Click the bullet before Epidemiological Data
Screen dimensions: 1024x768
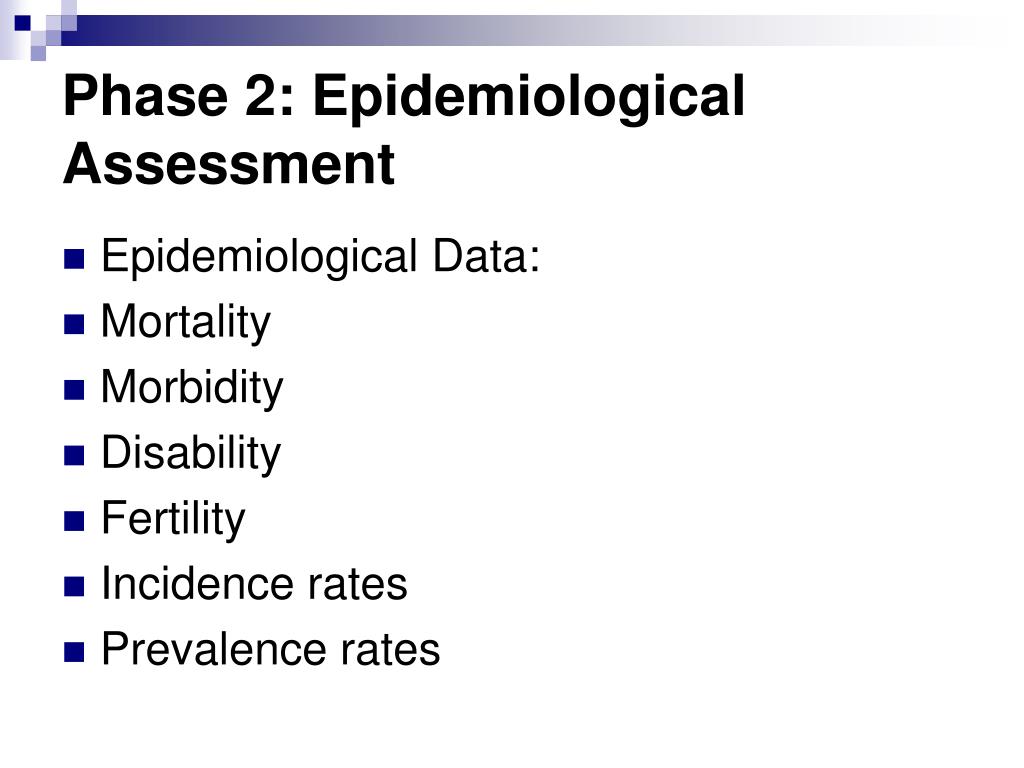pyautogui.click(x=74, y=259)
